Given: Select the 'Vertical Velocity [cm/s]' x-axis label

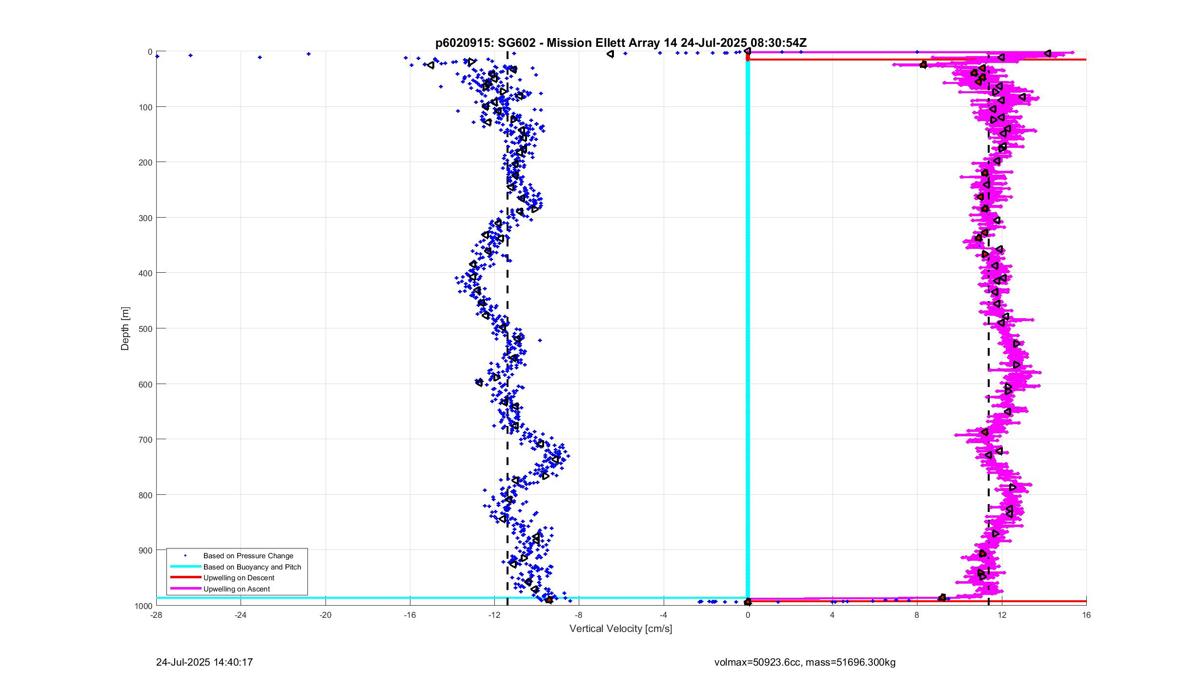Looking at the screenshot, I should pyautogui.click(x=621, y=629).
